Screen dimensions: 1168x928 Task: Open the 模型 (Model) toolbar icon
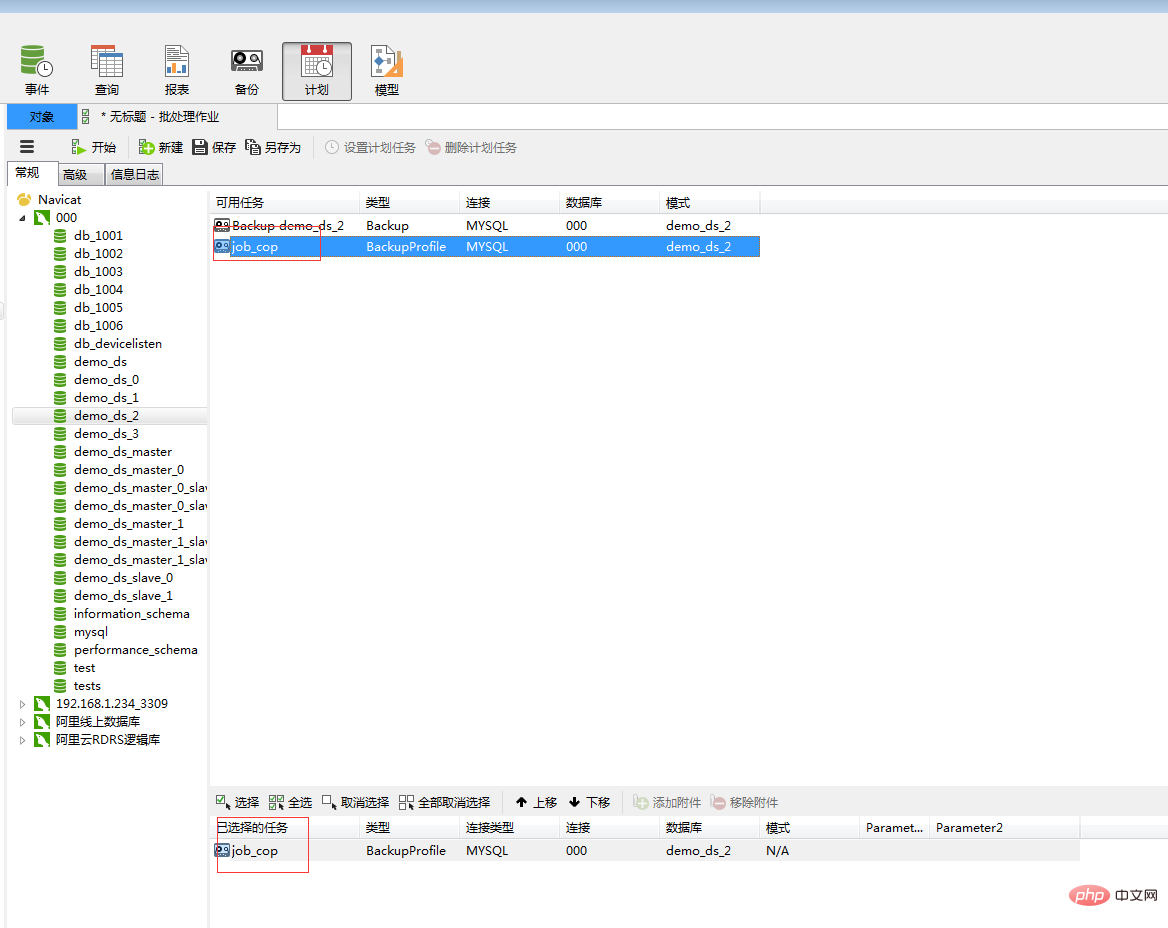point(387,70)
